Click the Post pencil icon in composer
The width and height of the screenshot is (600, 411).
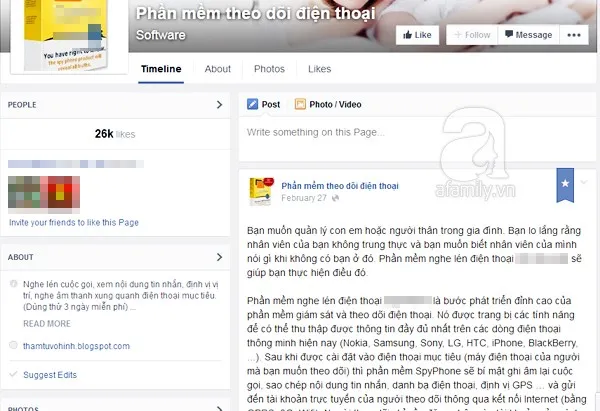coord(252,104)
